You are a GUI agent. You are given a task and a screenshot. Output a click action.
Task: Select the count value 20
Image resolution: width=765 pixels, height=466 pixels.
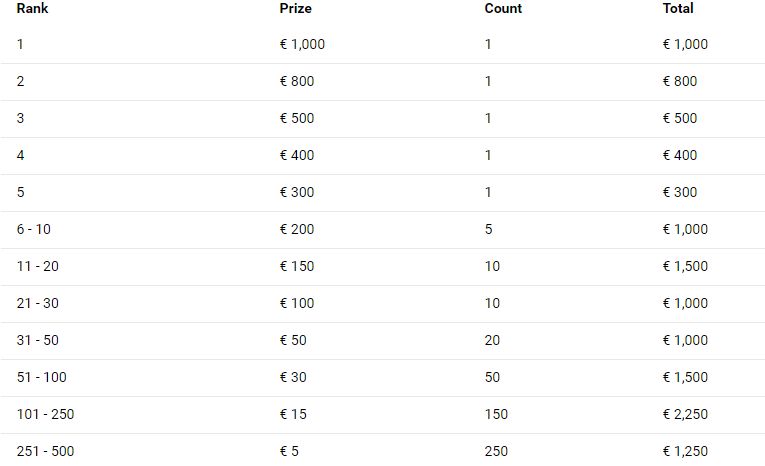click(x=492, y=340)
